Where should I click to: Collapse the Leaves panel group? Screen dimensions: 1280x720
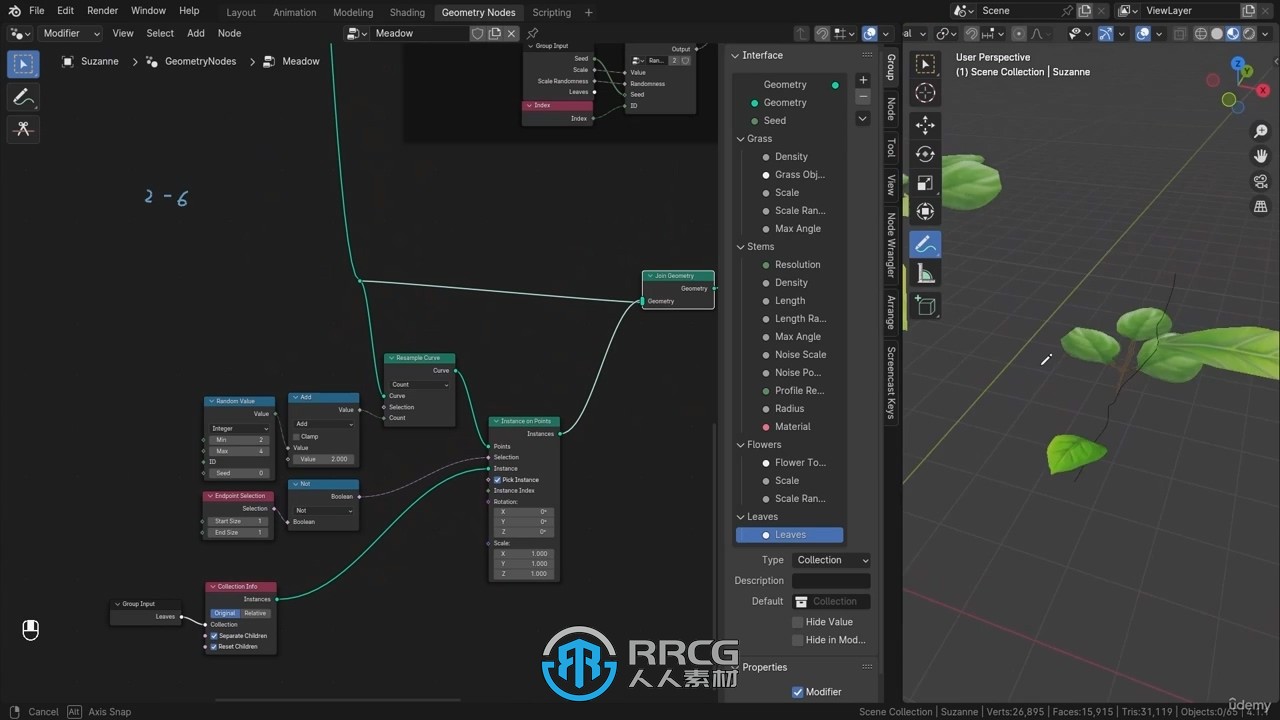pyautogui.click(x=740, y=517)
